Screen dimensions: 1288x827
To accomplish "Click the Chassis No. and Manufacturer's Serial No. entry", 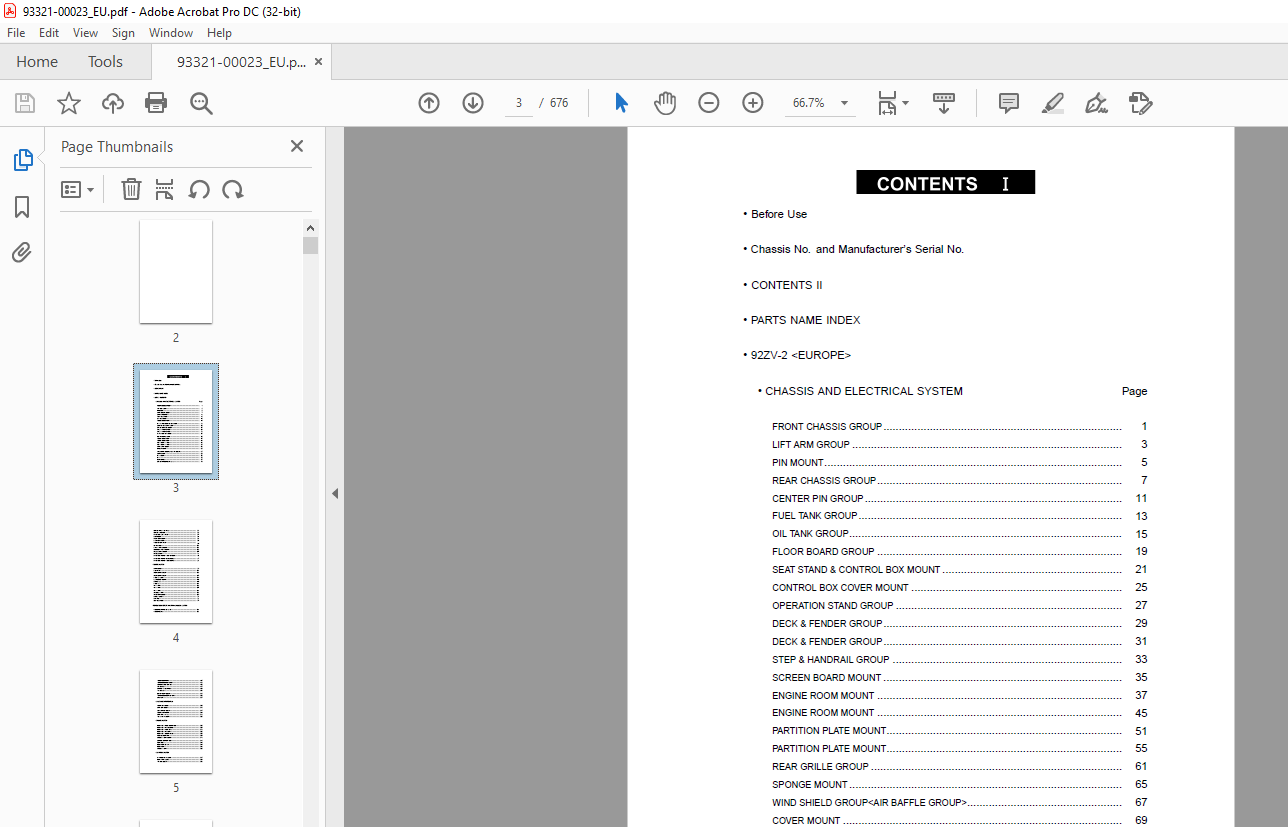I will [x=857, y=249].
